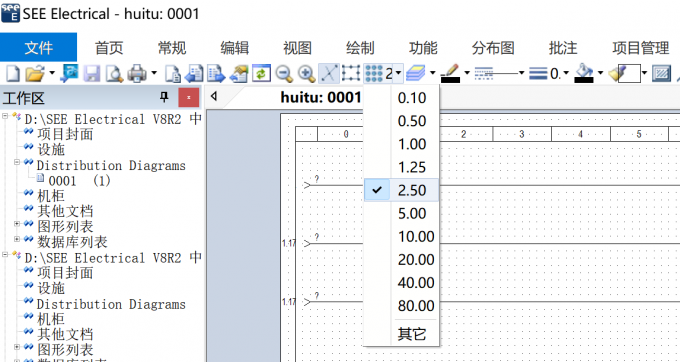Click the New document toolbar icon
The height and width of the screenshot is (362, 680).
tap(13, 74)
